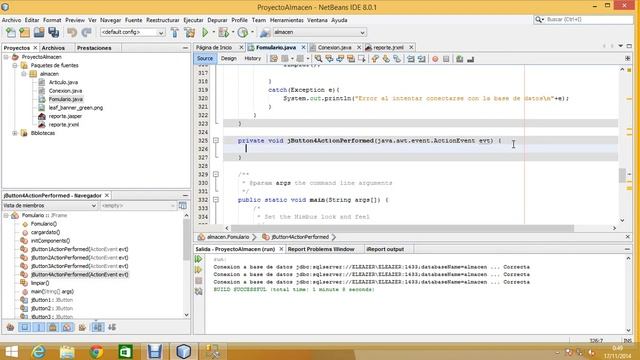Open the Archivo menu
The width and height of the screenshot is (640, 360).
pos(11,20)
